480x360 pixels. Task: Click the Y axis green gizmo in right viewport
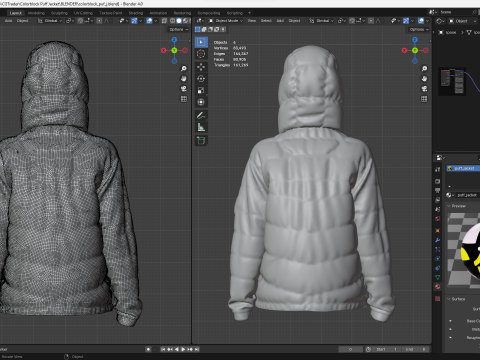pyautogui.click(x=415, y=50)
